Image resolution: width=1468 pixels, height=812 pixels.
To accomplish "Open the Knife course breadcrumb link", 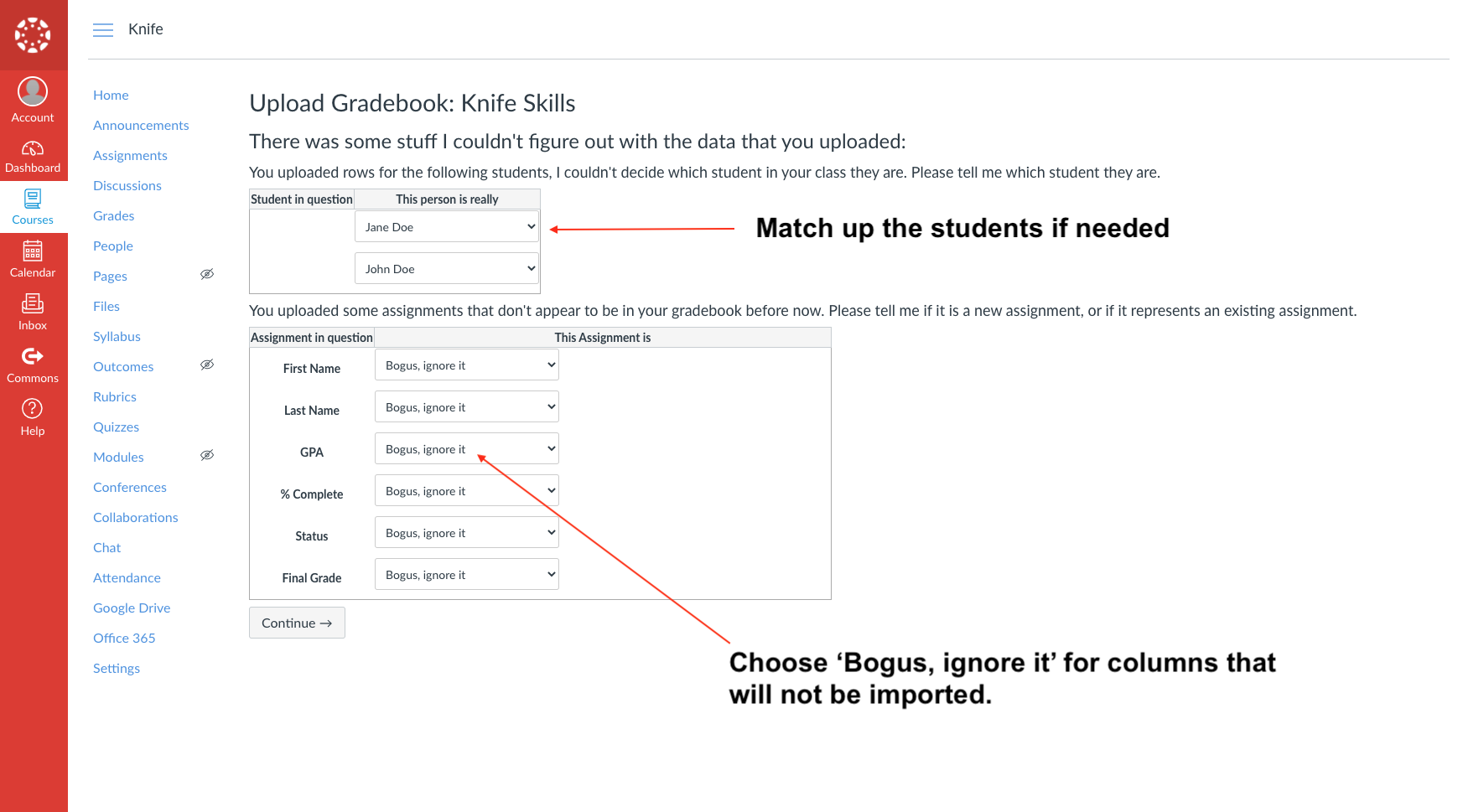I will (x=146, y=29).
